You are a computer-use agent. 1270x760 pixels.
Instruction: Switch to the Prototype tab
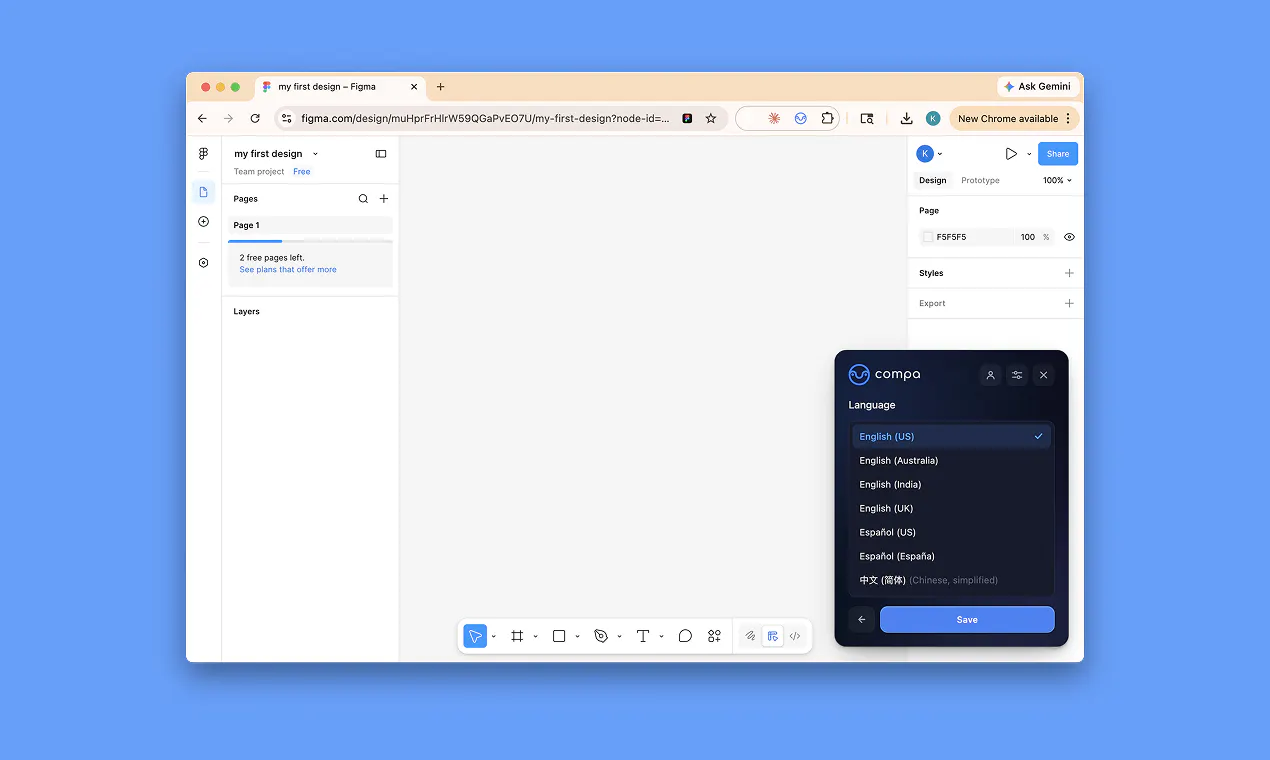(x=980, y=181)
